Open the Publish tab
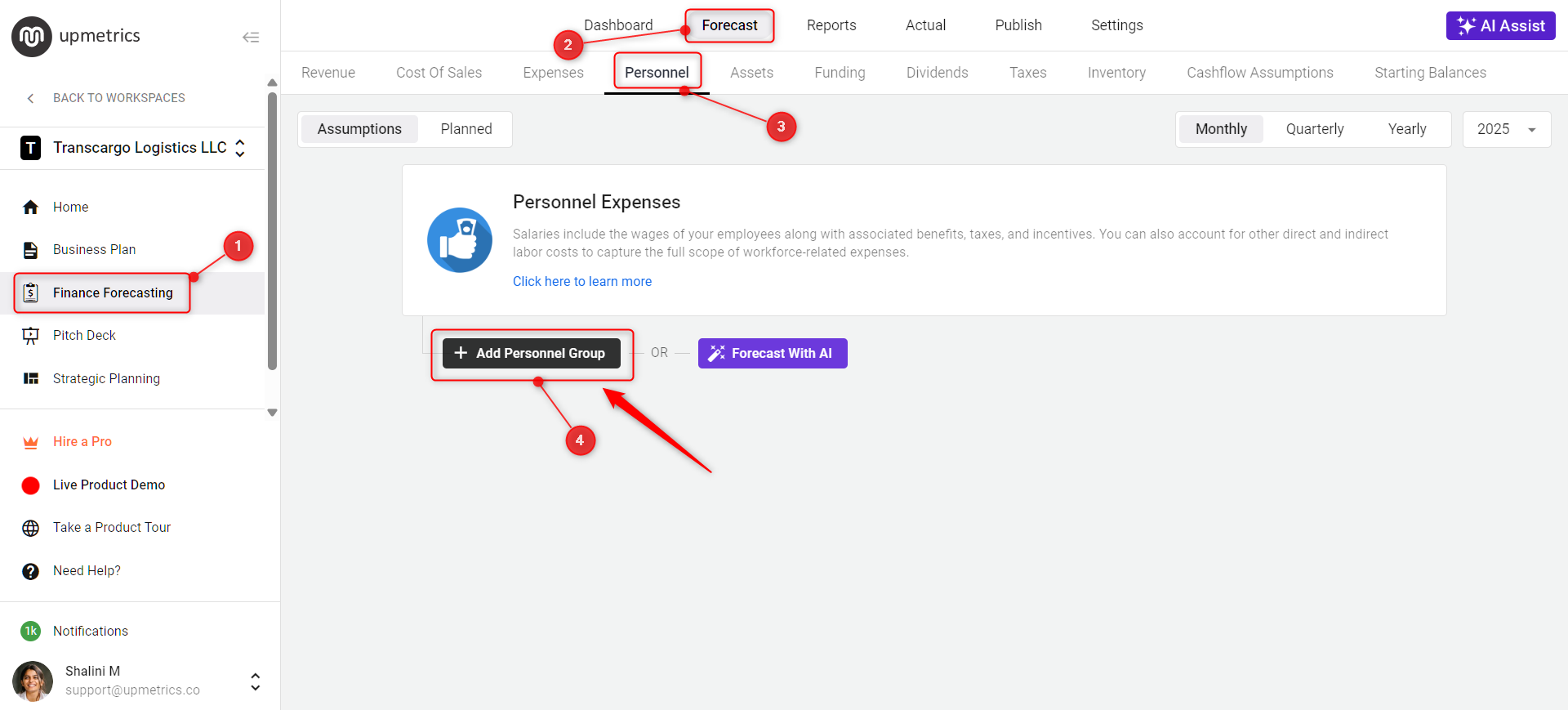 (x=1018, y=25)
